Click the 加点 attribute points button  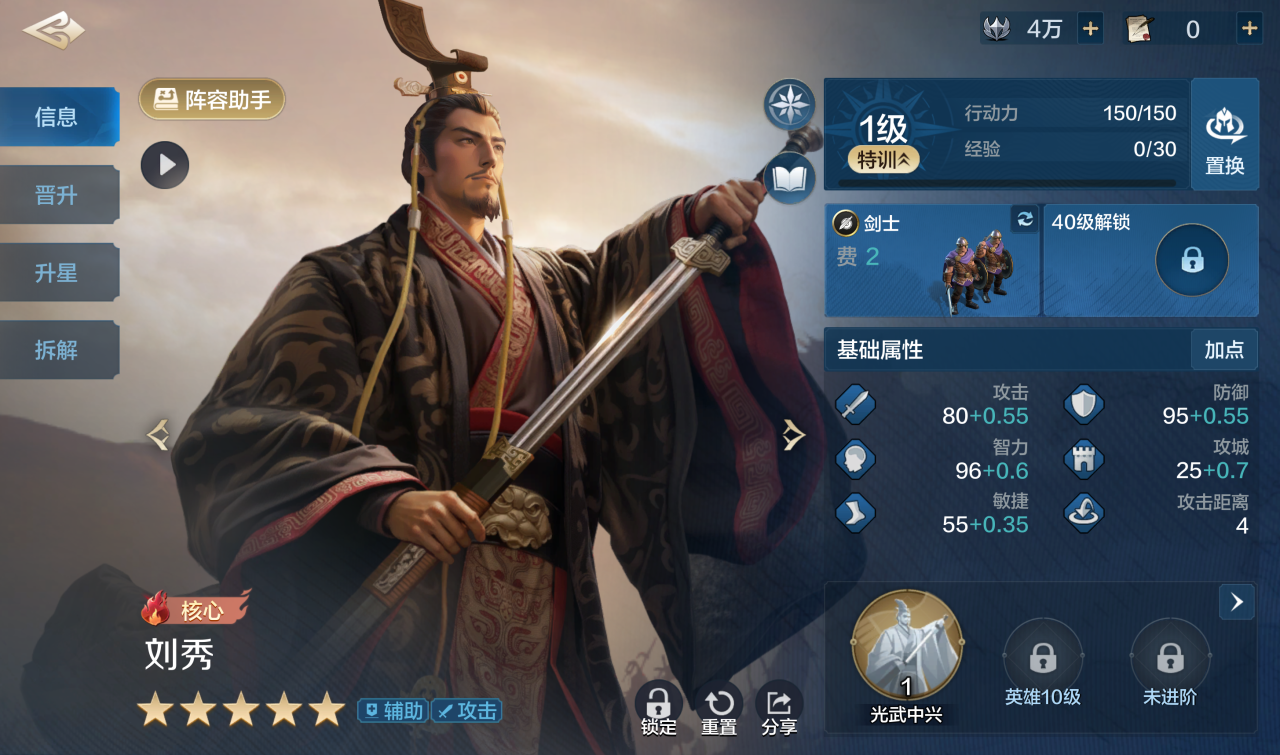tap(1224, 350)
